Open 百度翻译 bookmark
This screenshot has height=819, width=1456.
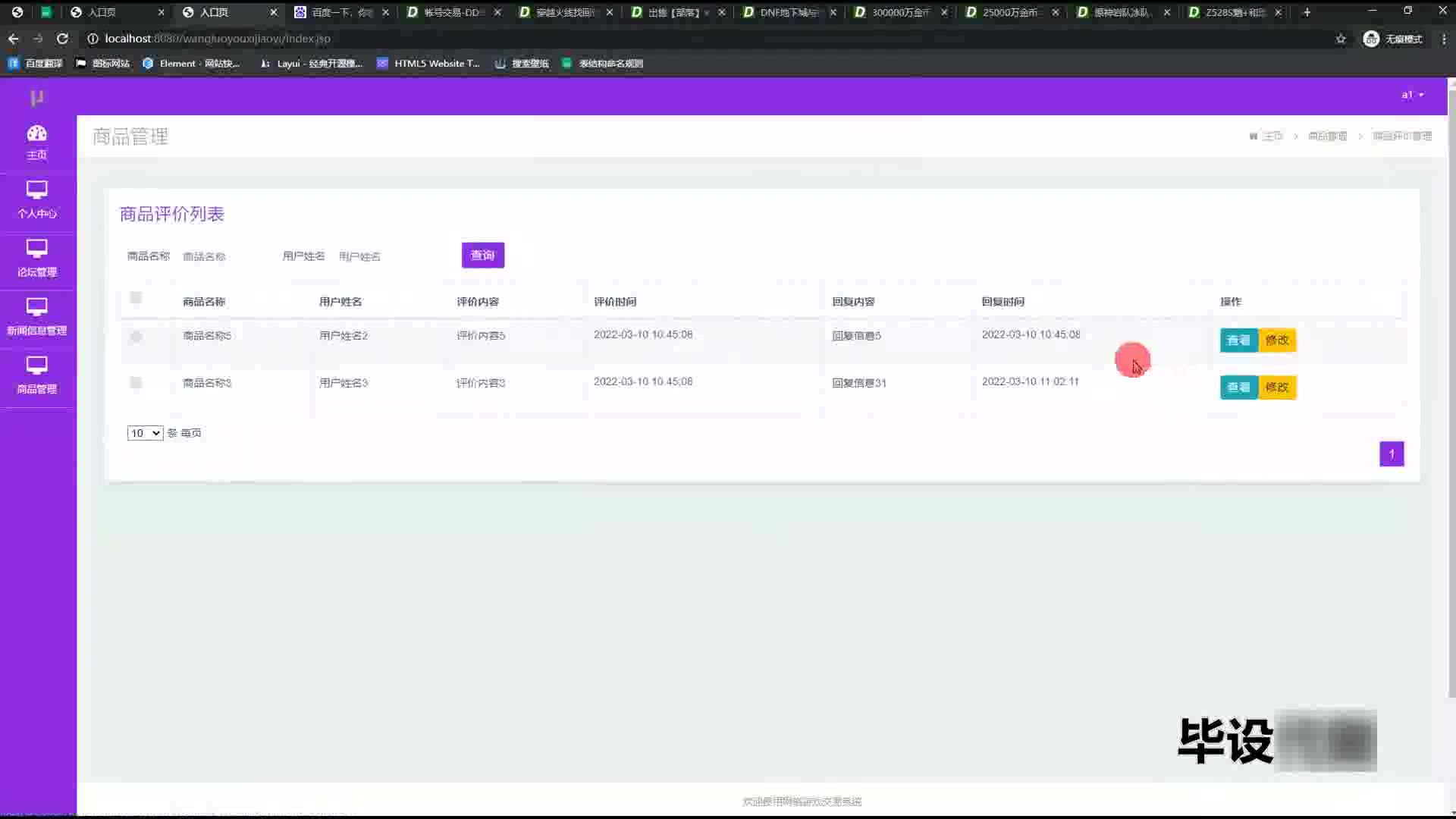click(35, 64)
